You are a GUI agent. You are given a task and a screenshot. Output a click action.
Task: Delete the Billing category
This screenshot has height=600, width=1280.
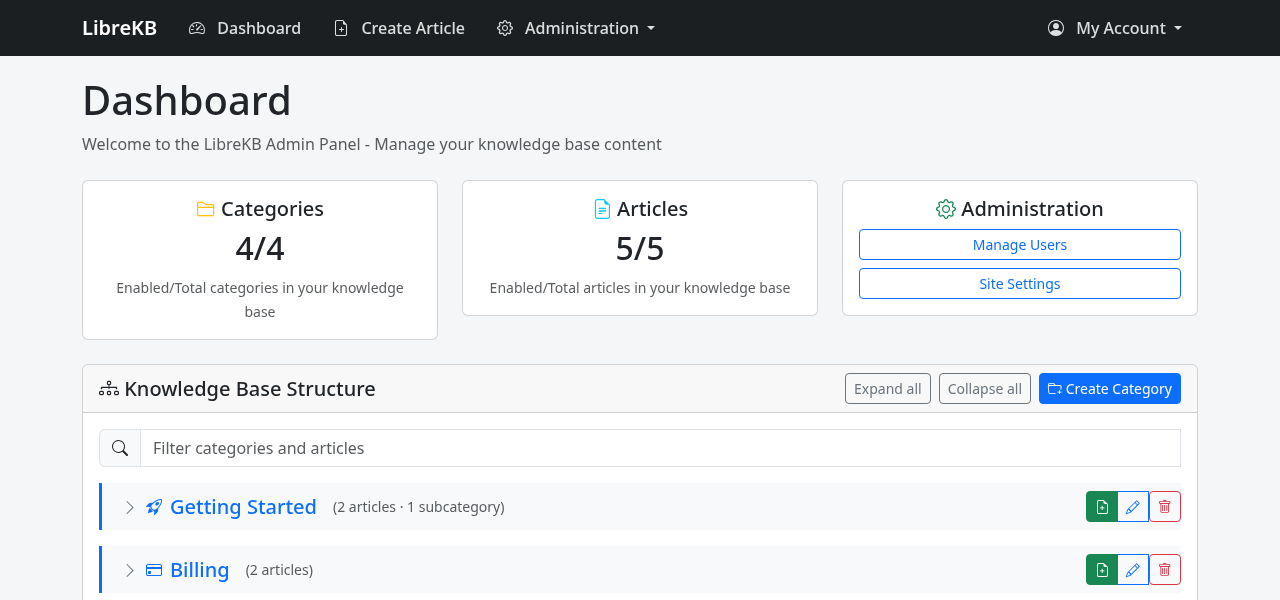coord(1165,570)
